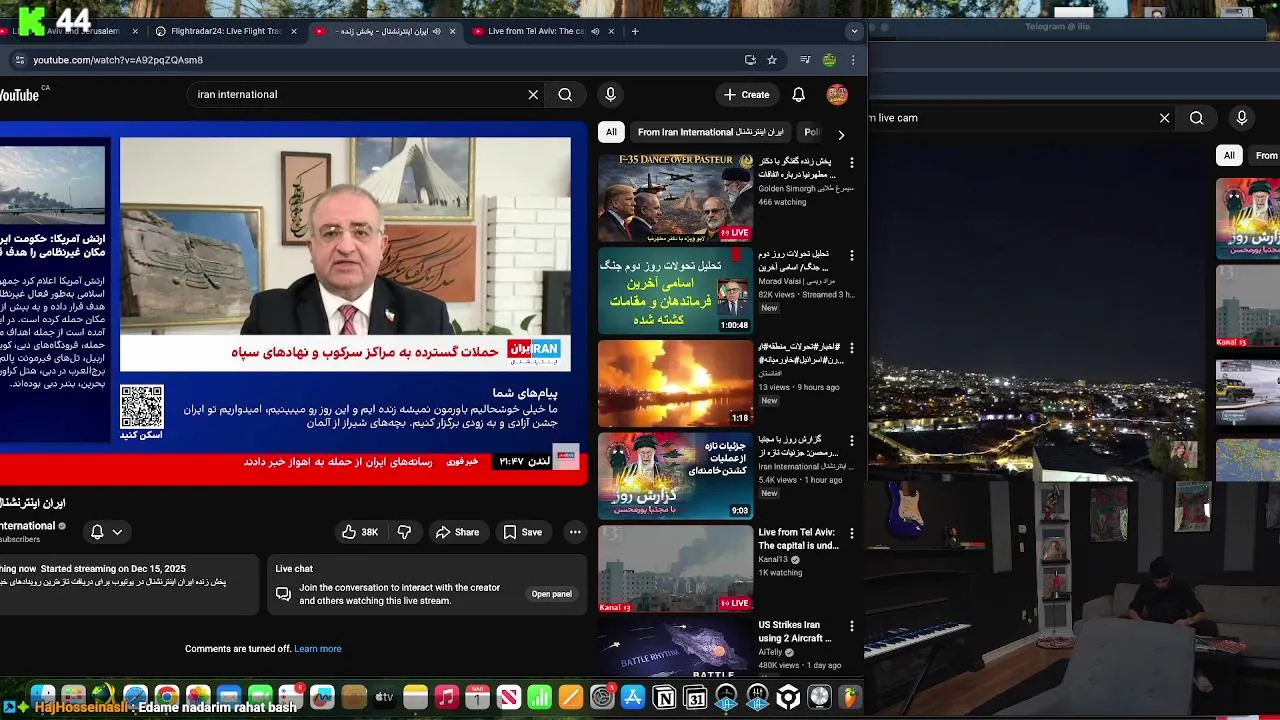Open the YouTube account avatar menu
1280x720 pixels.
coord(837,94)
